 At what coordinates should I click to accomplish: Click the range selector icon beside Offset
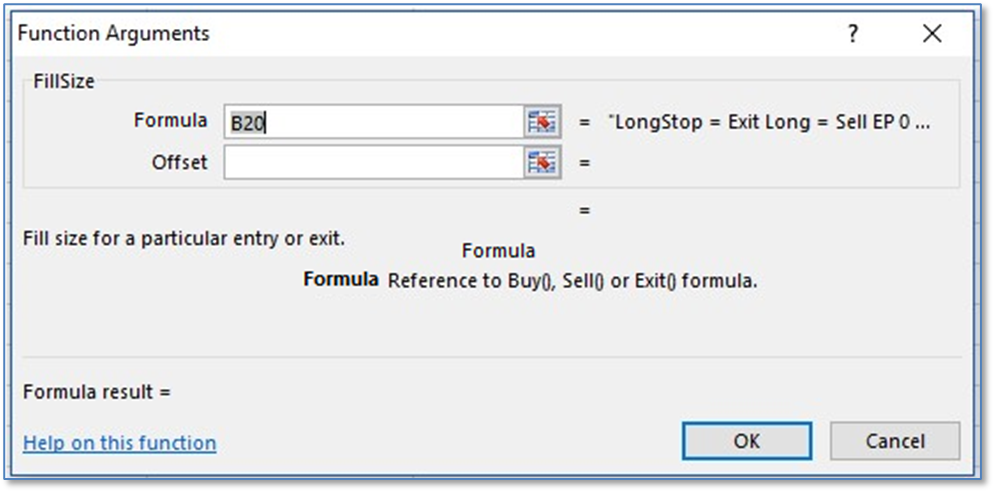point(541,162)
